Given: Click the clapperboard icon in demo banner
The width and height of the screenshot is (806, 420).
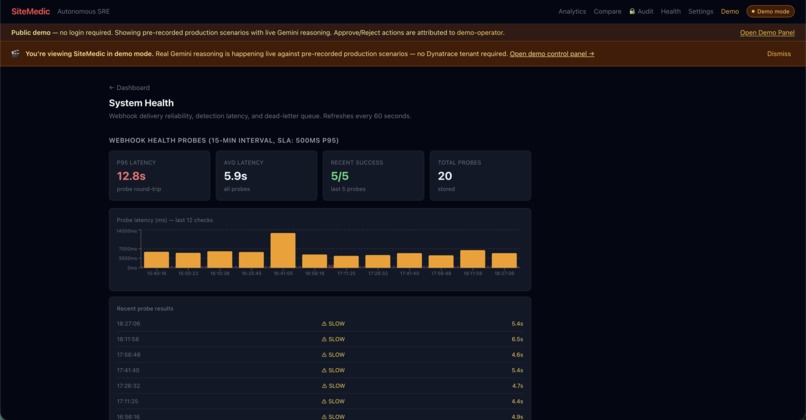Looking at the screenshot, I should click(15, 53).
